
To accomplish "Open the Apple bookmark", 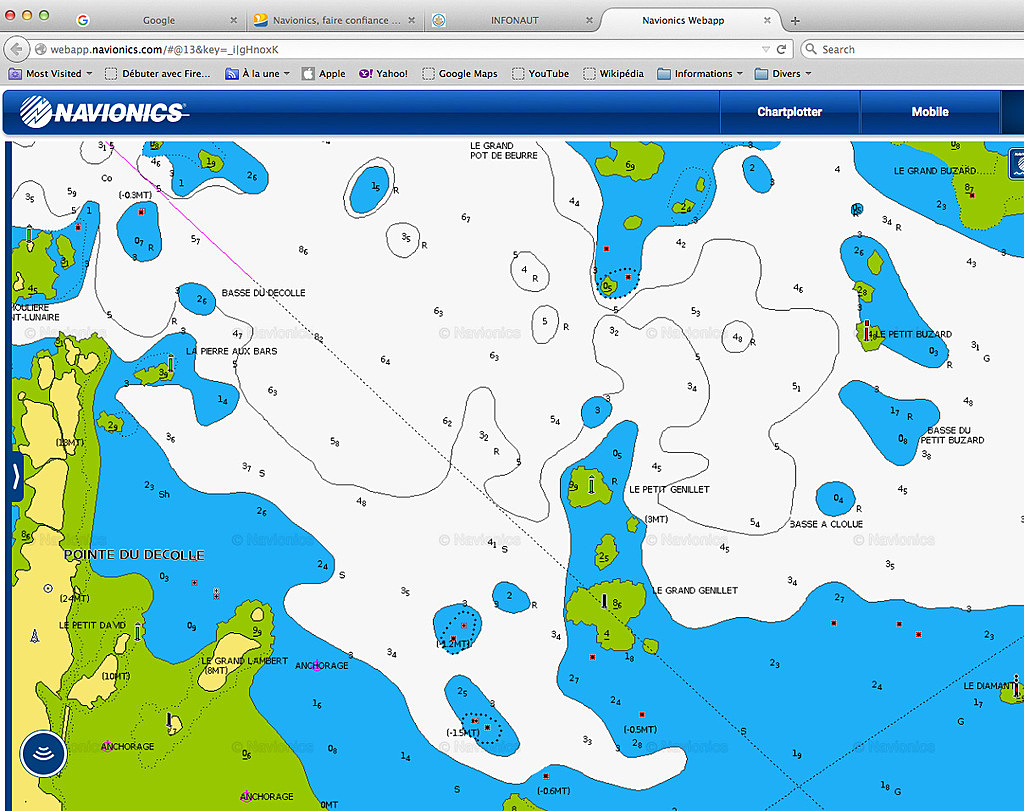I will [x=324, y=74].
